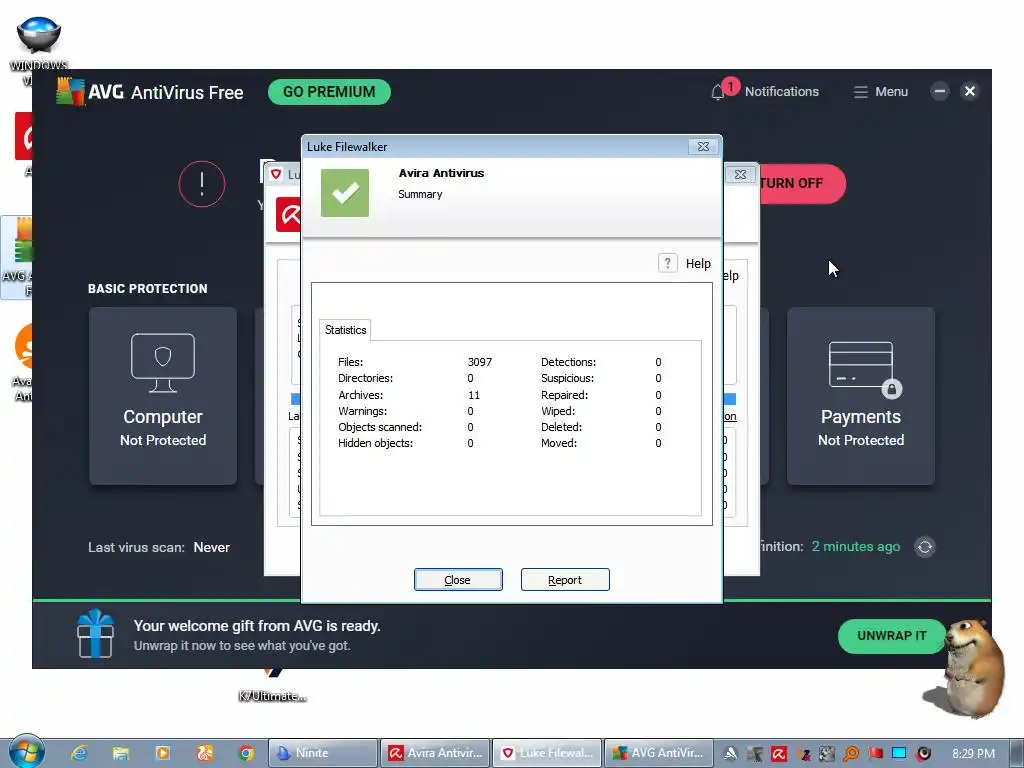The height and width of the screenshot is (768, 1024).
Task: Open Windows Explorer from the taskbar
Action: 121,753
